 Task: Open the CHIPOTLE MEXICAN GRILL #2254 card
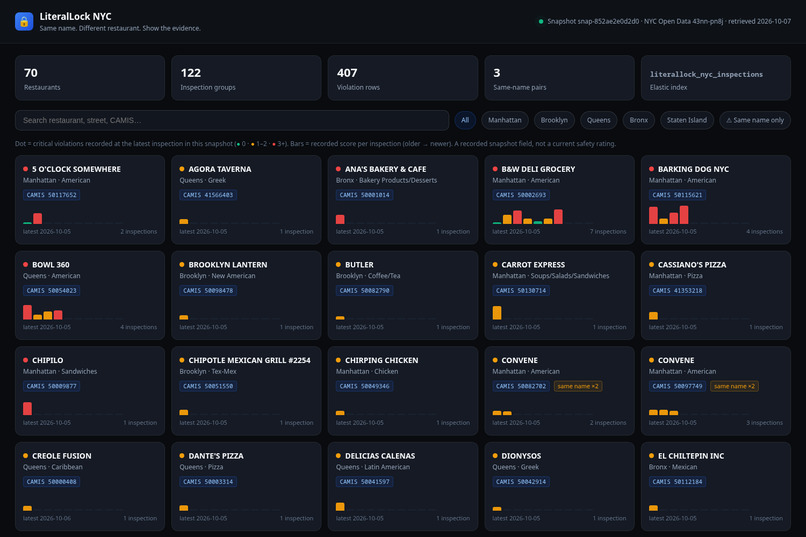click(246, 391)
